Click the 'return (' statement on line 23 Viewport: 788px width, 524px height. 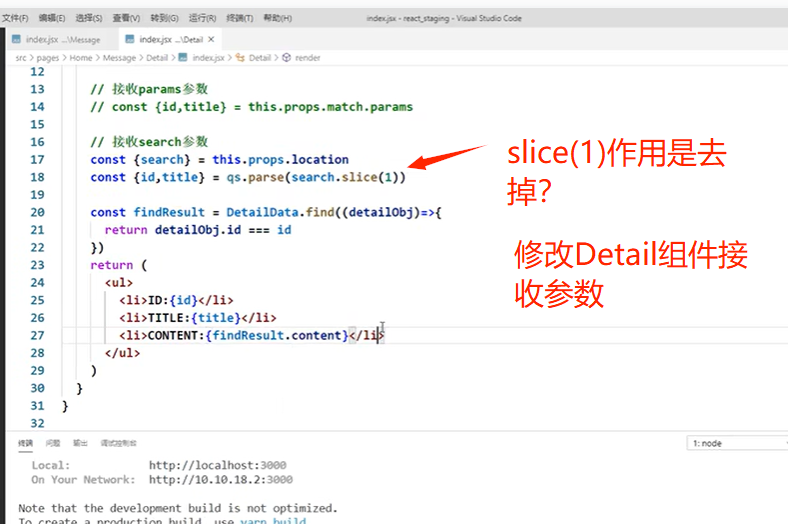pos(119,265)
